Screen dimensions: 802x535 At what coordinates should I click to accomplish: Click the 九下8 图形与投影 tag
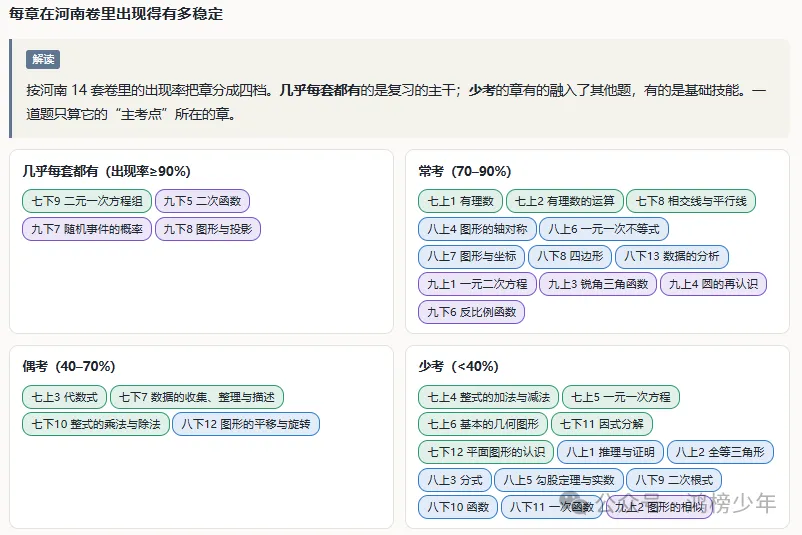pos(208,229)
